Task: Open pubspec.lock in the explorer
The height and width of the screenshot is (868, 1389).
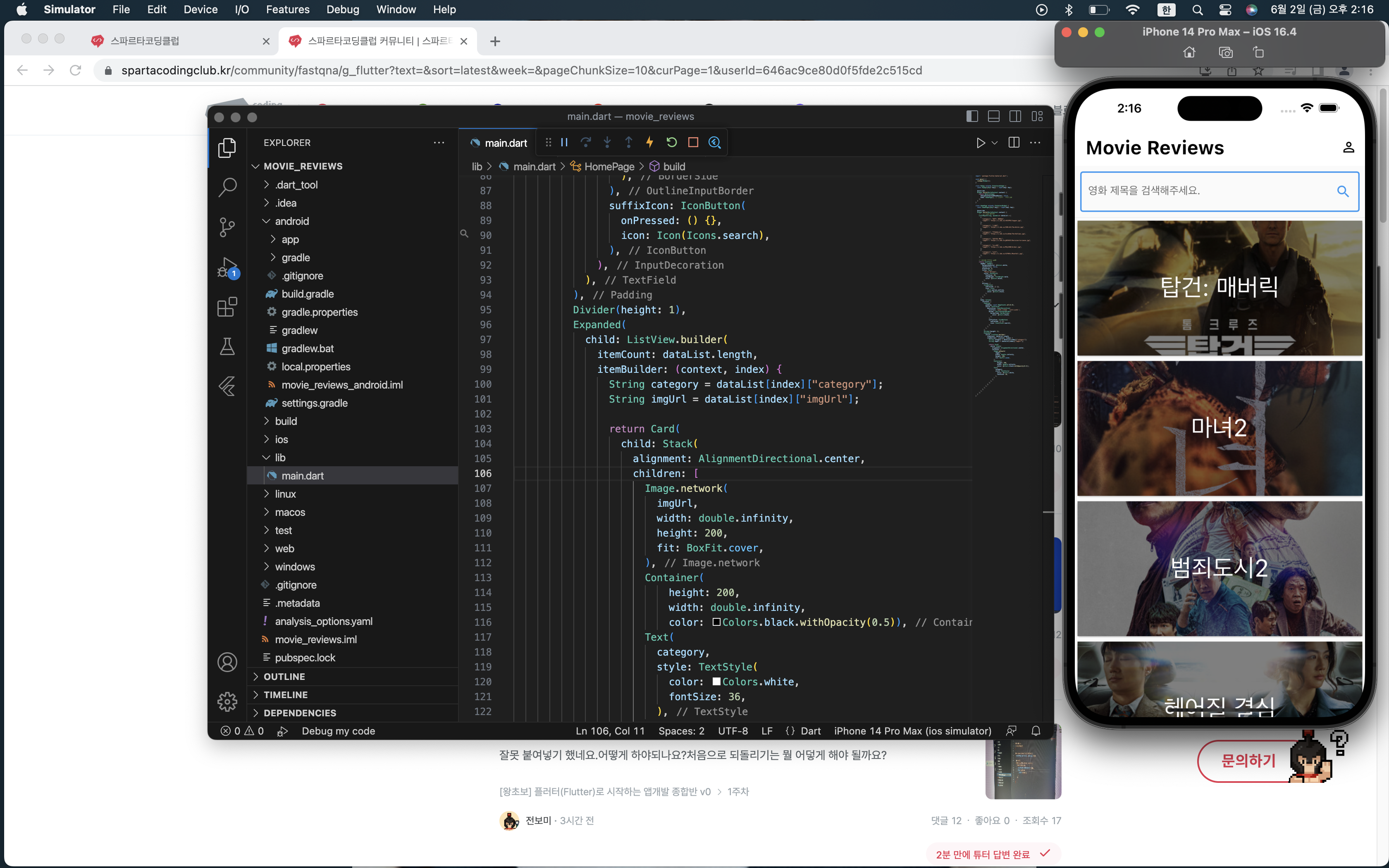Action: [x=352, y=657]
